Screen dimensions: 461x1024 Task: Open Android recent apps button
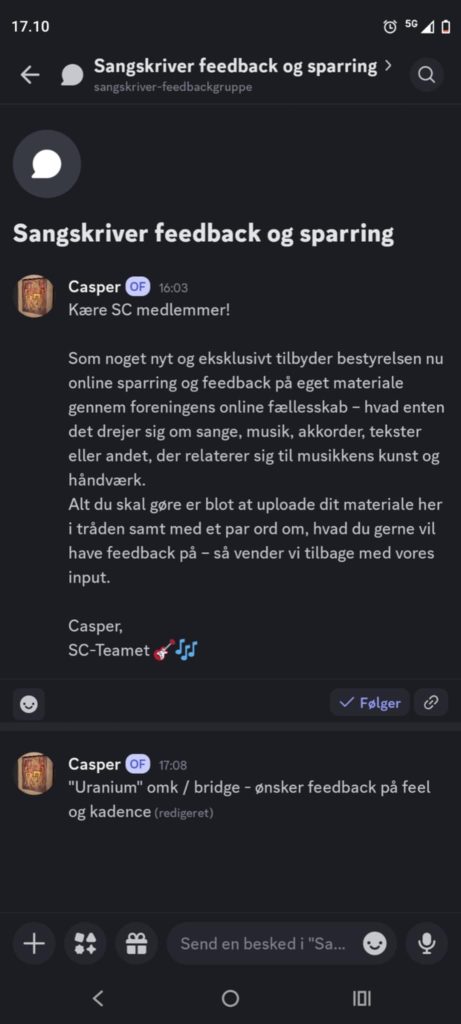pyautogui.click(x=362, y=998)
